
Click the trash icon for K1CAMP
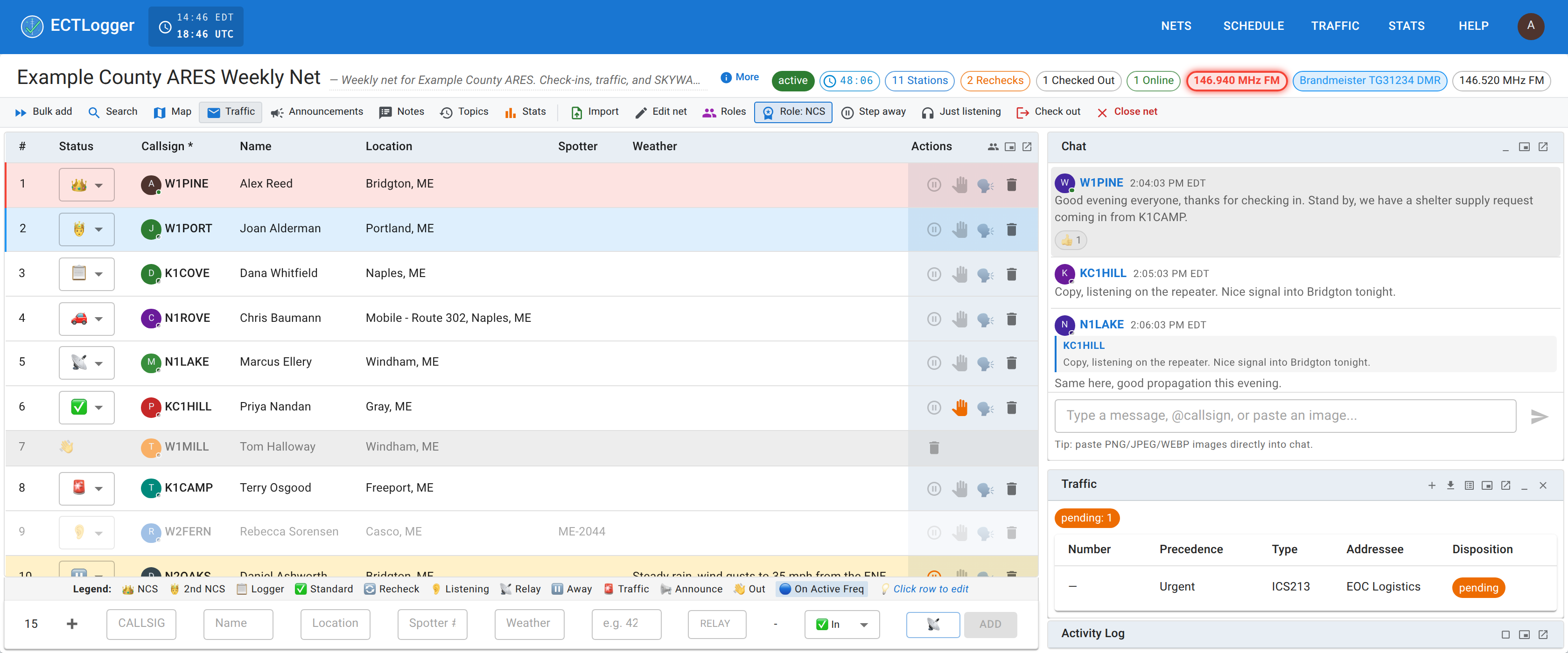click(1011, 489)
